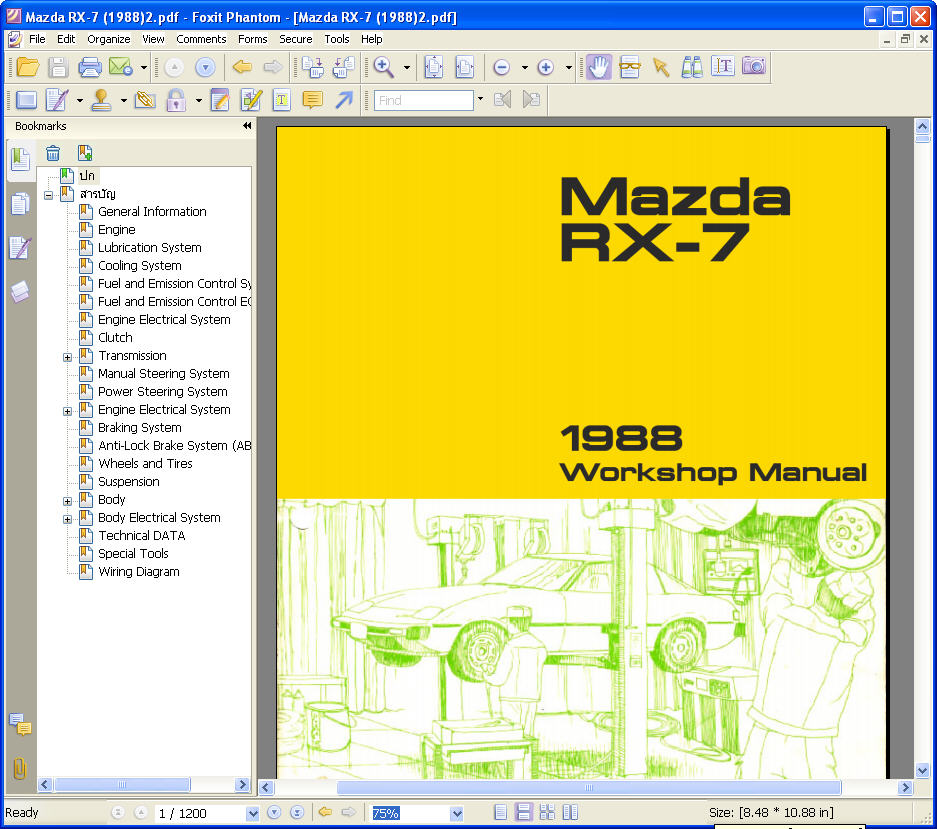Click the zoom 75% field
Image resolution: width=937 pixels, height=829 pixels.
[x=409, y=813]
